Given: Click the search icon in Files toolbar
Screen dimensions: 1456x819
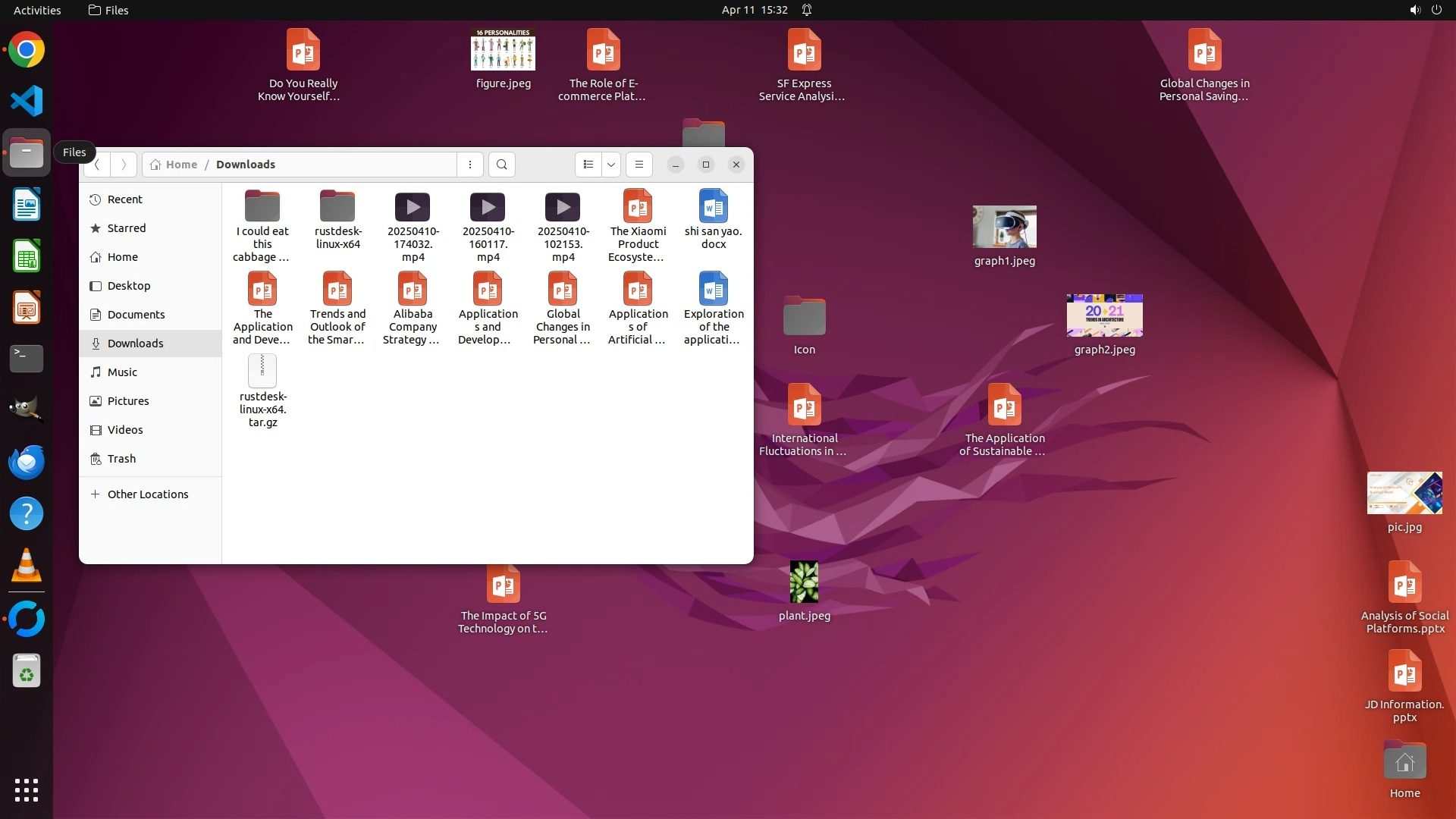Looking at the screenshot, I should 501,165.
